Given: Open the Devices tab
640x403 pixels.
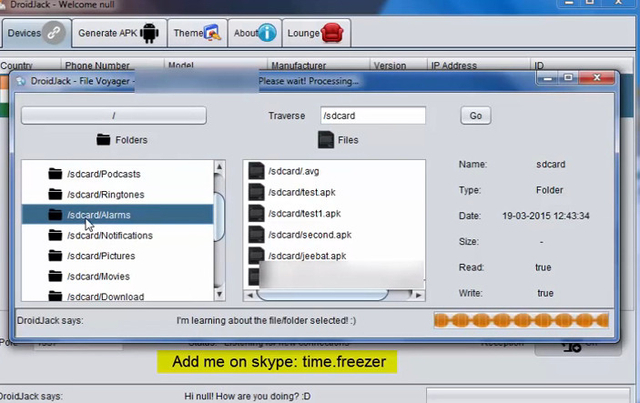Looking at the screenshot, I should click(37, 33).
